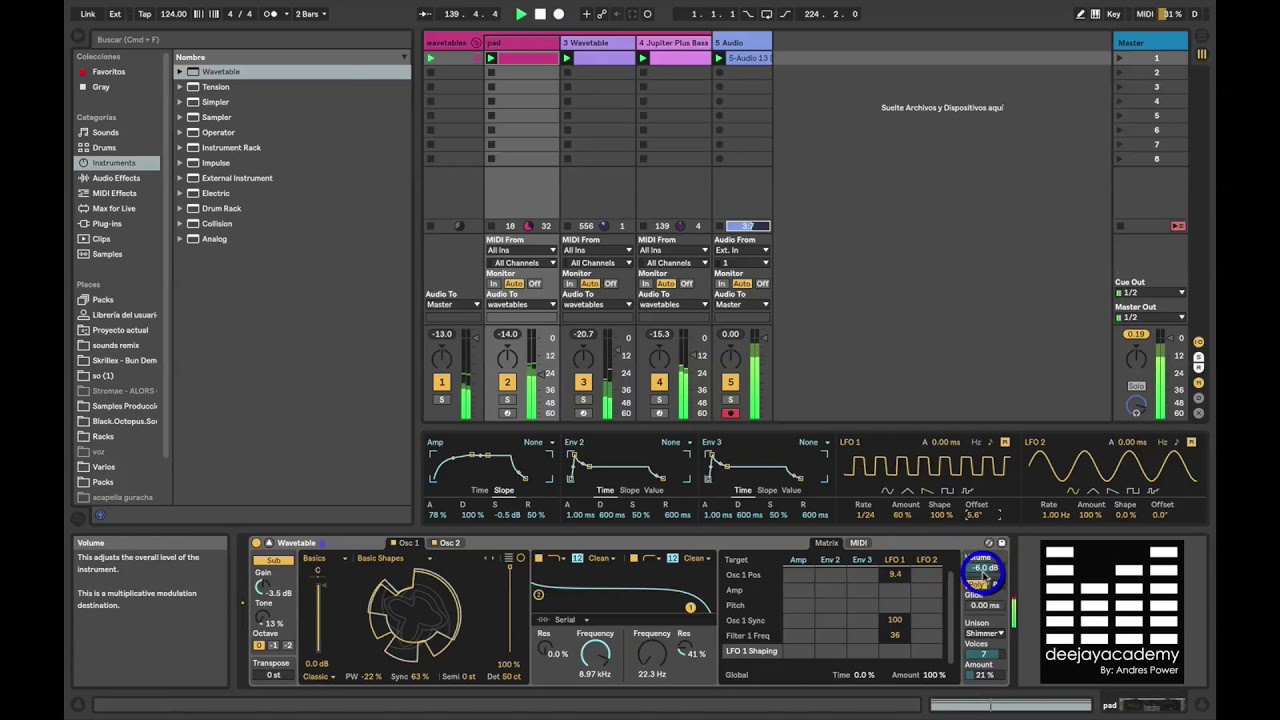Launch clip on 4 Jupiter Plus Bass track
This screenshot has height=720, width=1280.
[x=643, y=58]
